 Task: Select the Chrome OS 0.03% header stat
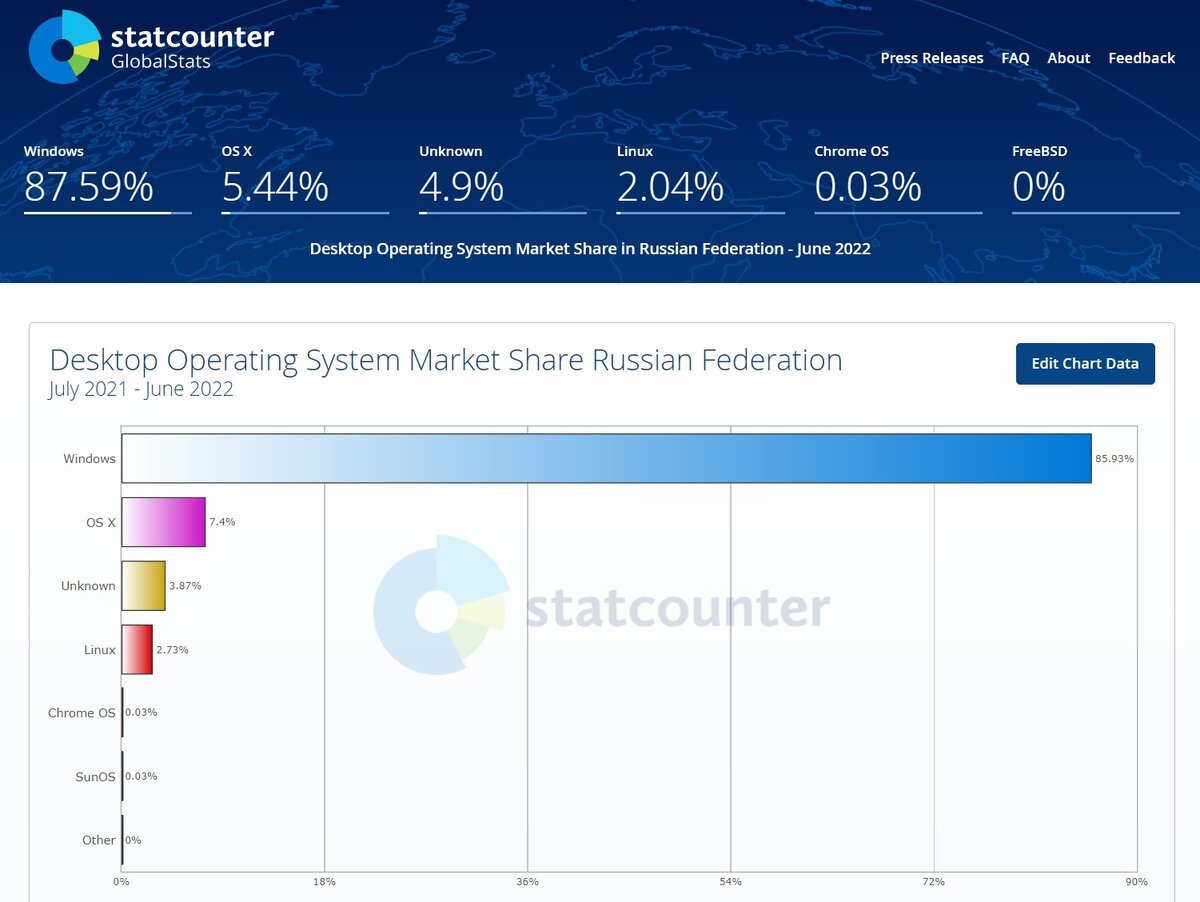898,178
